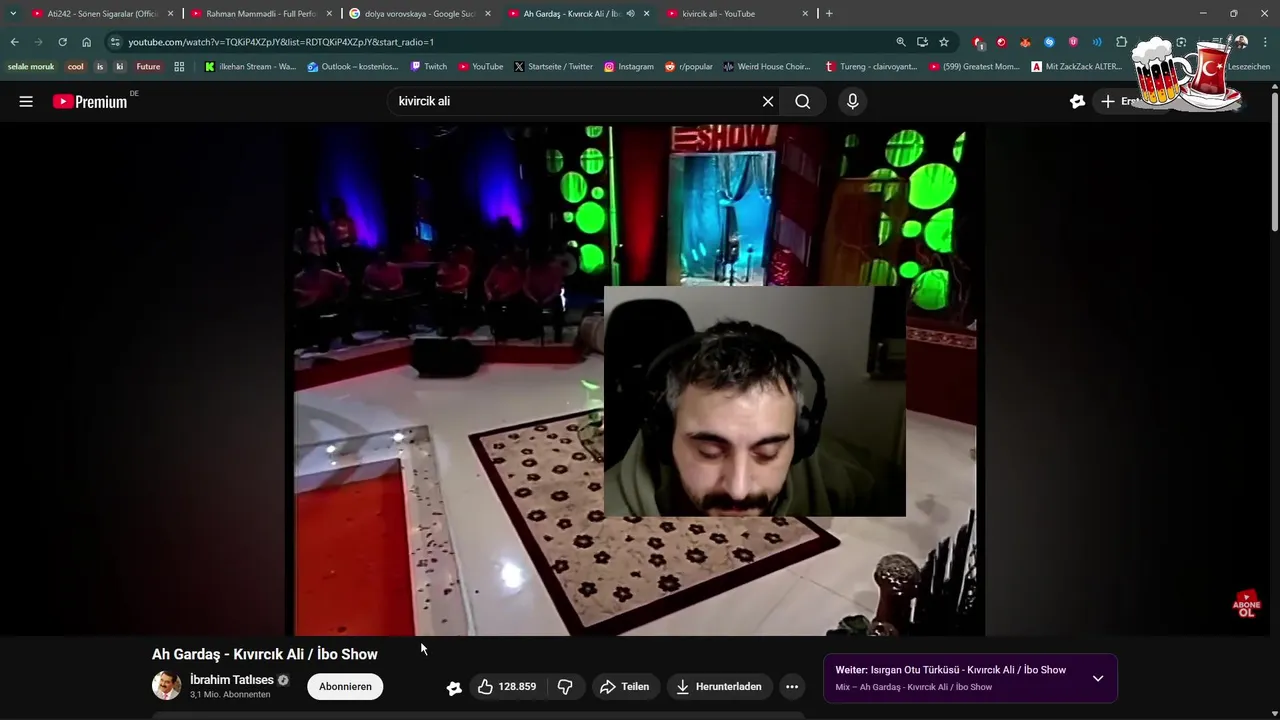View site information icon in address bar
This screenshot has width=1280, height=720.
click(115, 42)
